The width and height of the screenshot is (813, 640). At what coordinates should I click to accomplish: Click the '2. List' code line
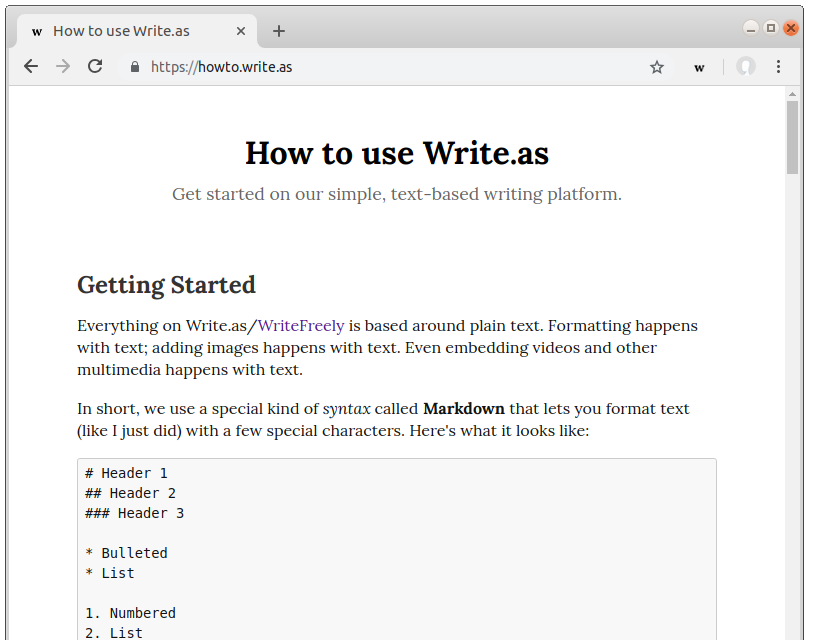(x=114, y=633)
